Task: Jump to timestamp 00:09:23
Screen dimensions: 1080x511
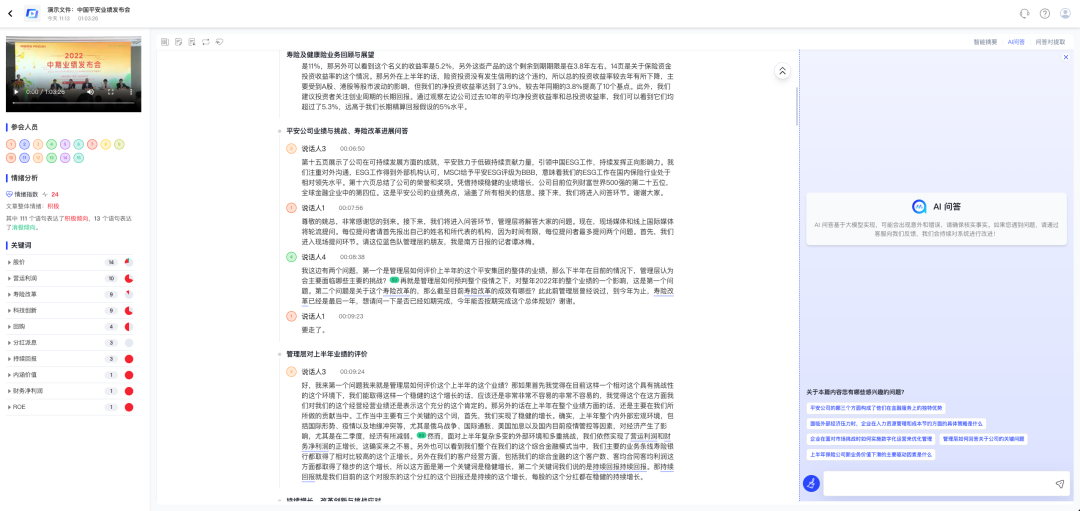Action: pos(351,316)
